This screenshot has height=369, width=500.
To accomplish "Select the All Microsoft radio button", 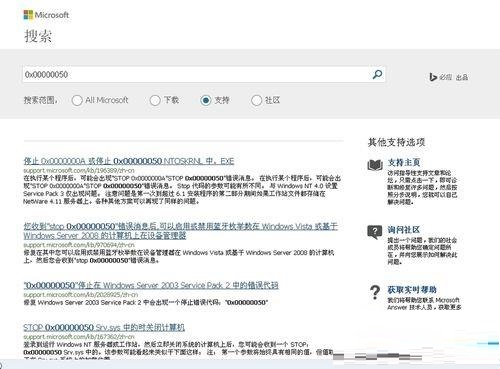I will coord(77,100).
